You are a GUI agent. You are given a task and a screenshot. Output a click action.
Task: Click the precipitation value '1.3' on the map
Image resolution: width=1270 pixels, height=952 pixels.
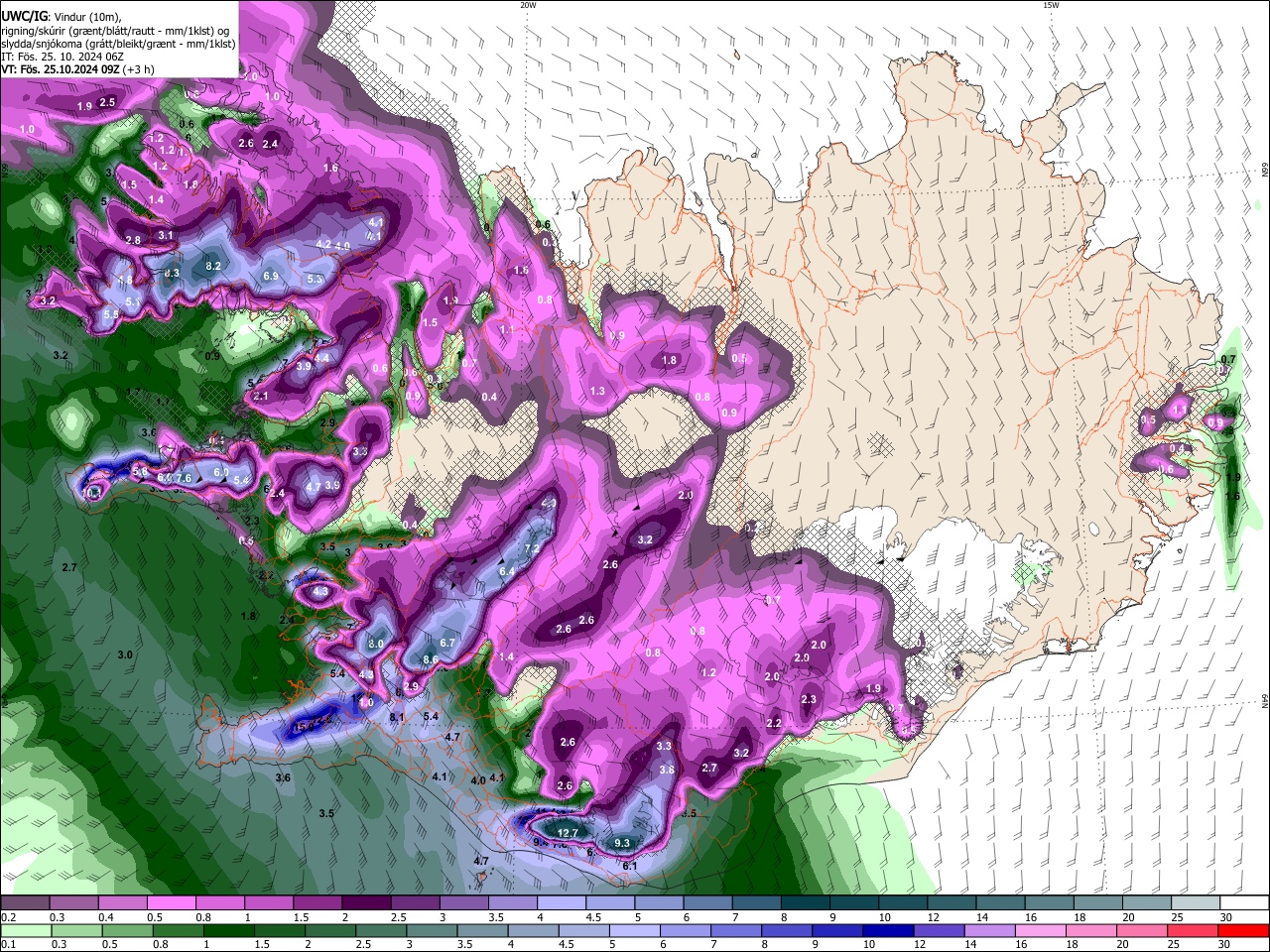(x=597, y=391)
